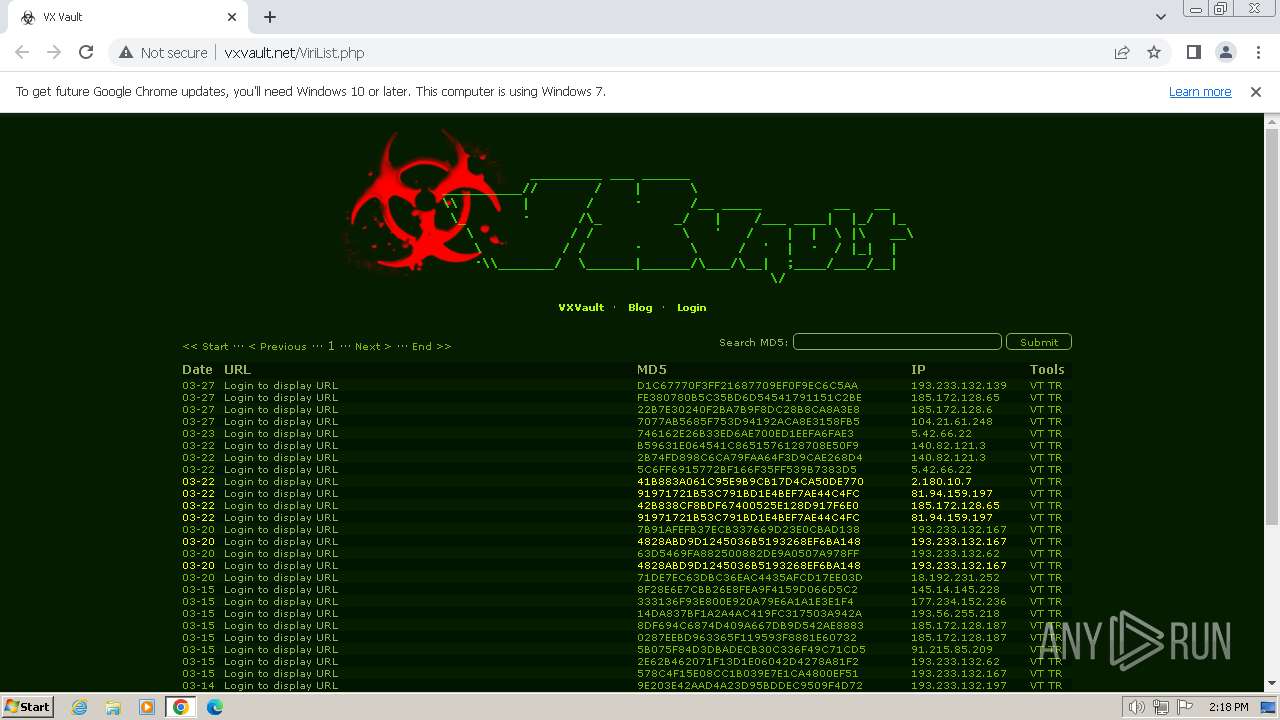Image resolution: width=1280 pixels, height=720 pixels.
Task: Click the share page icon in address bar
Action: [1122, 53]
